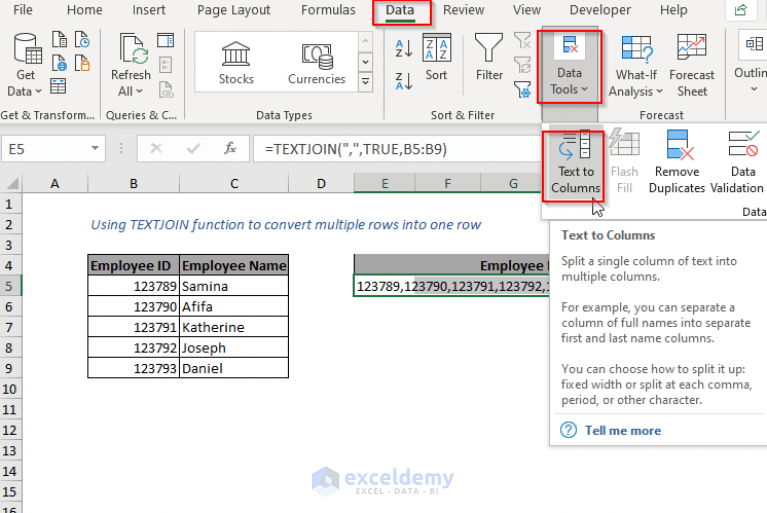
Task: Click the Clear filter icon
Action: [x=522, y=41]
